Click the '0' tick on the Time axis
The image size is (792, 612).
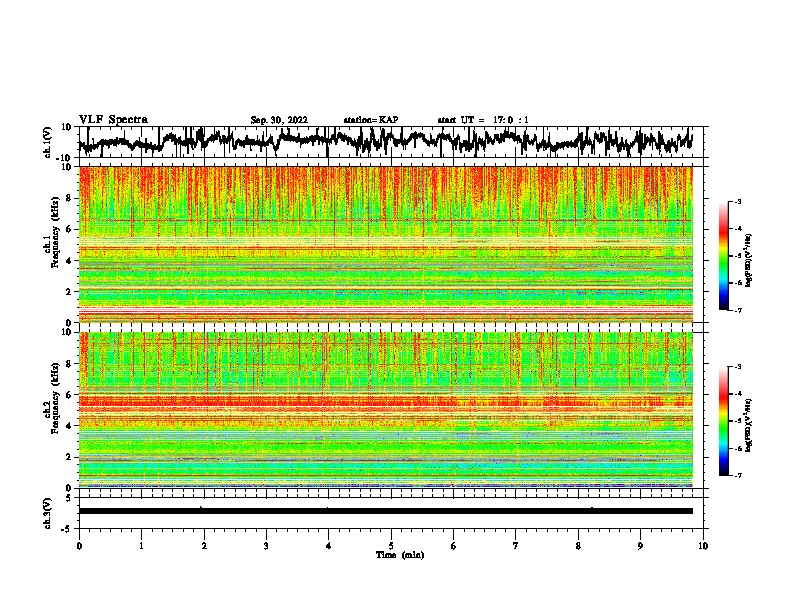(x=79, y=546)
